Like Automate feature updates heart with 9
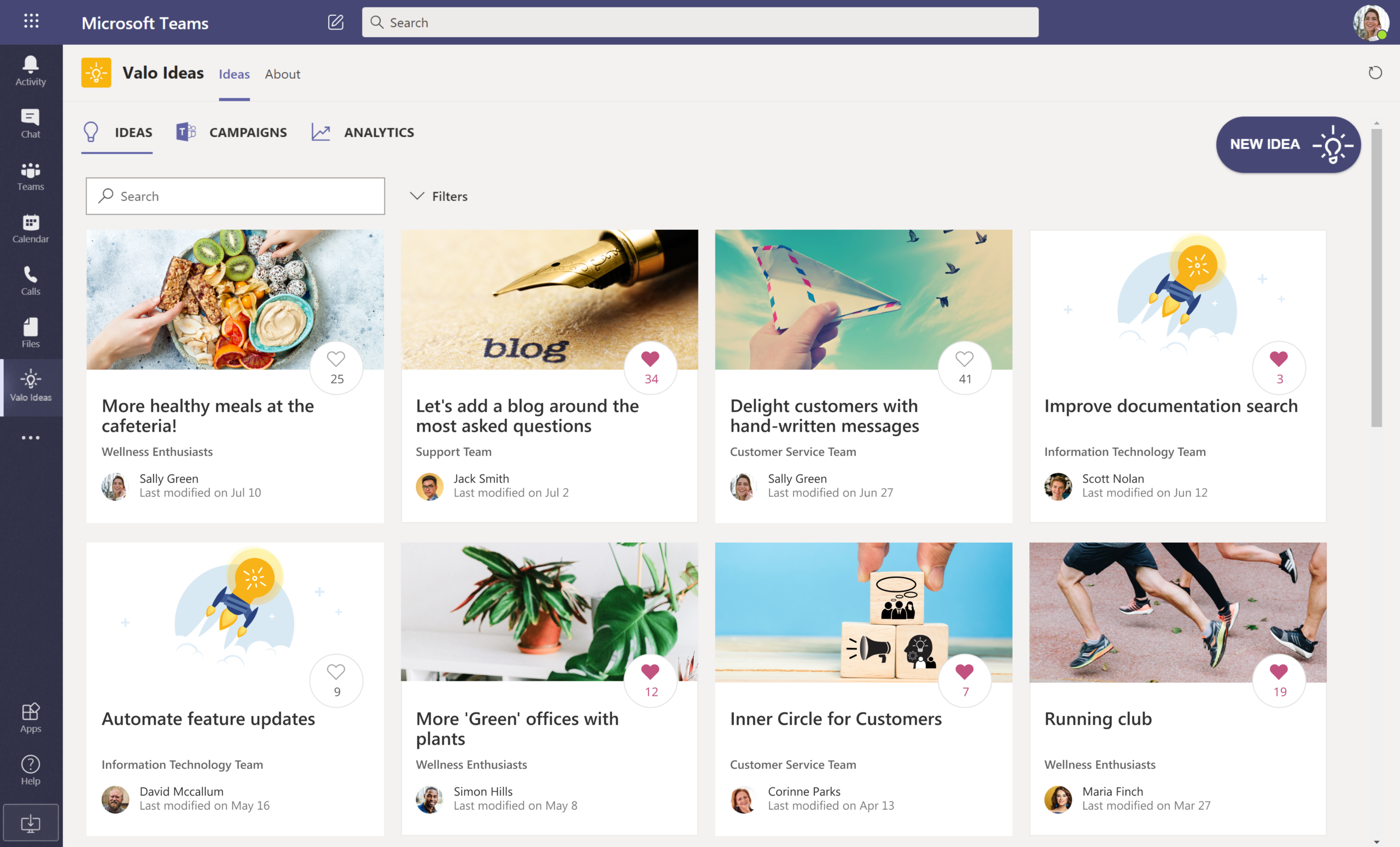 click(336, 681)
